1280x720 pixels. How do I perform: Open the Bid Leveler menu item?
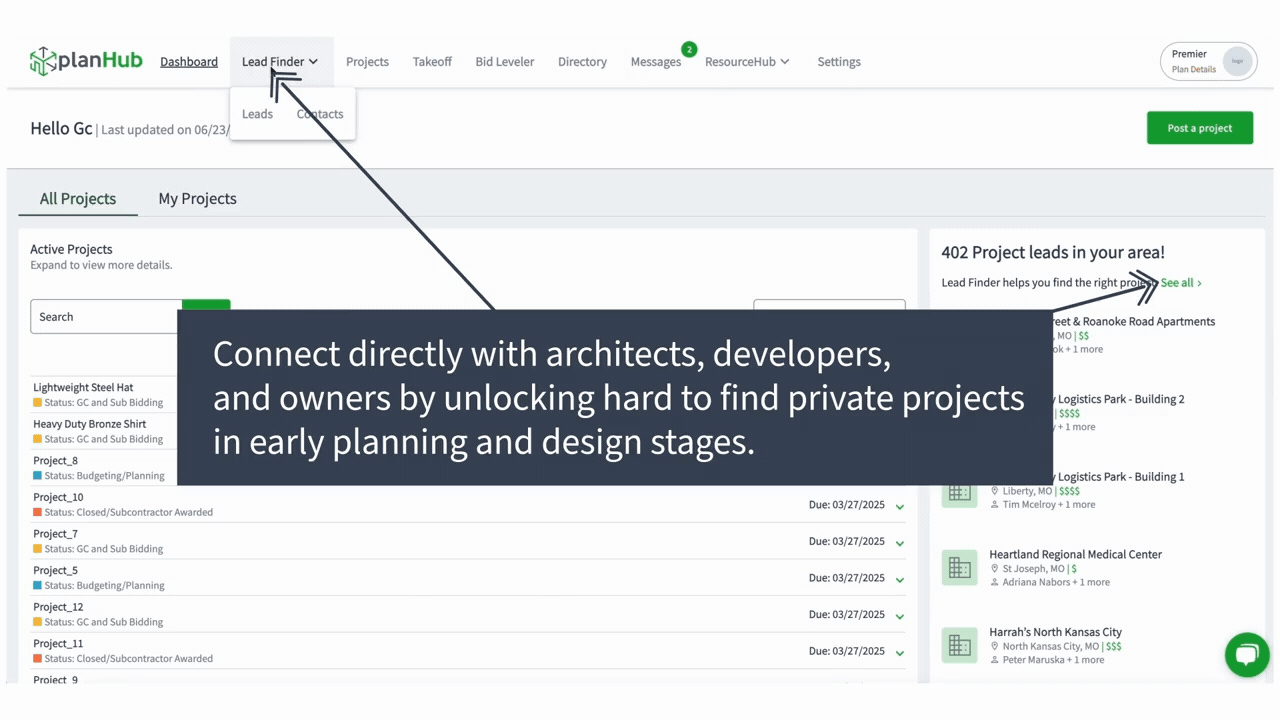[504, 62]
